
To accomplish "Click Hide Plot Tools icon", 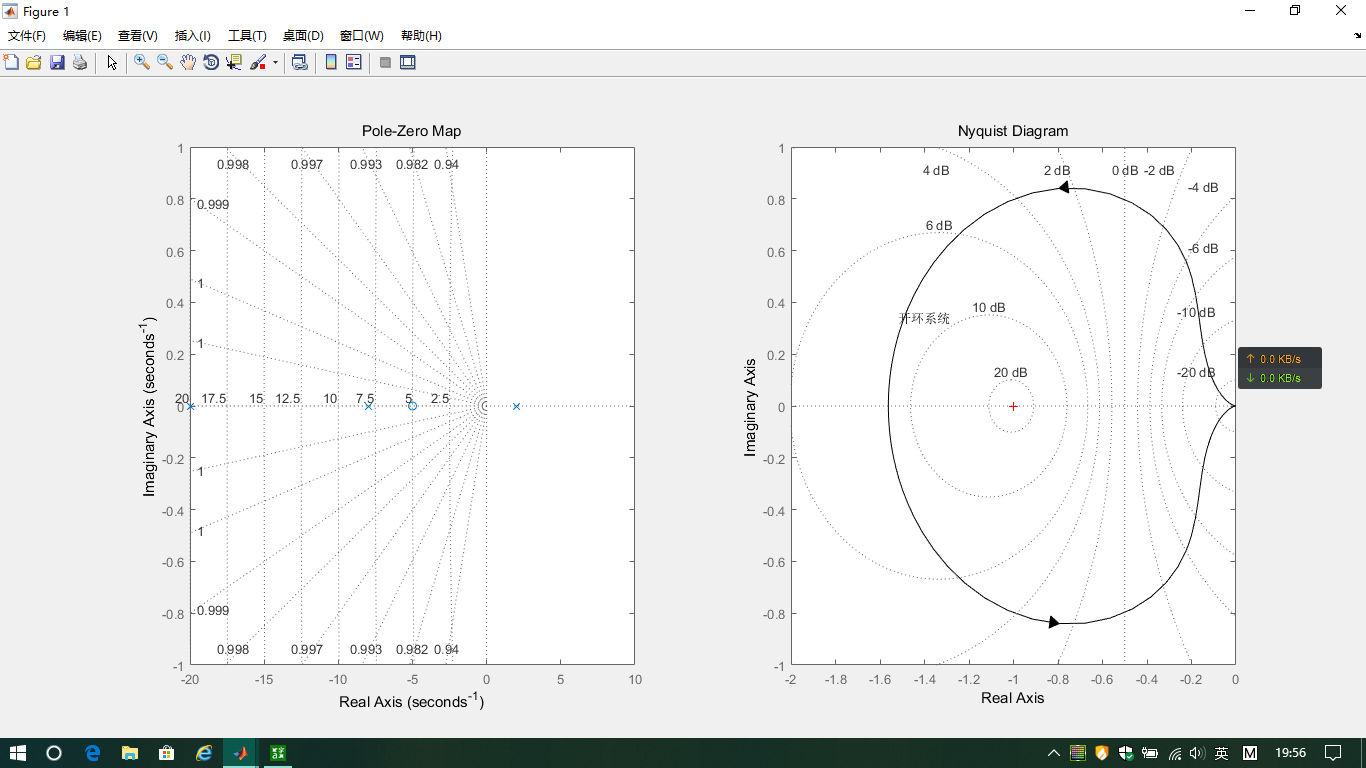I will coord(385,62).
